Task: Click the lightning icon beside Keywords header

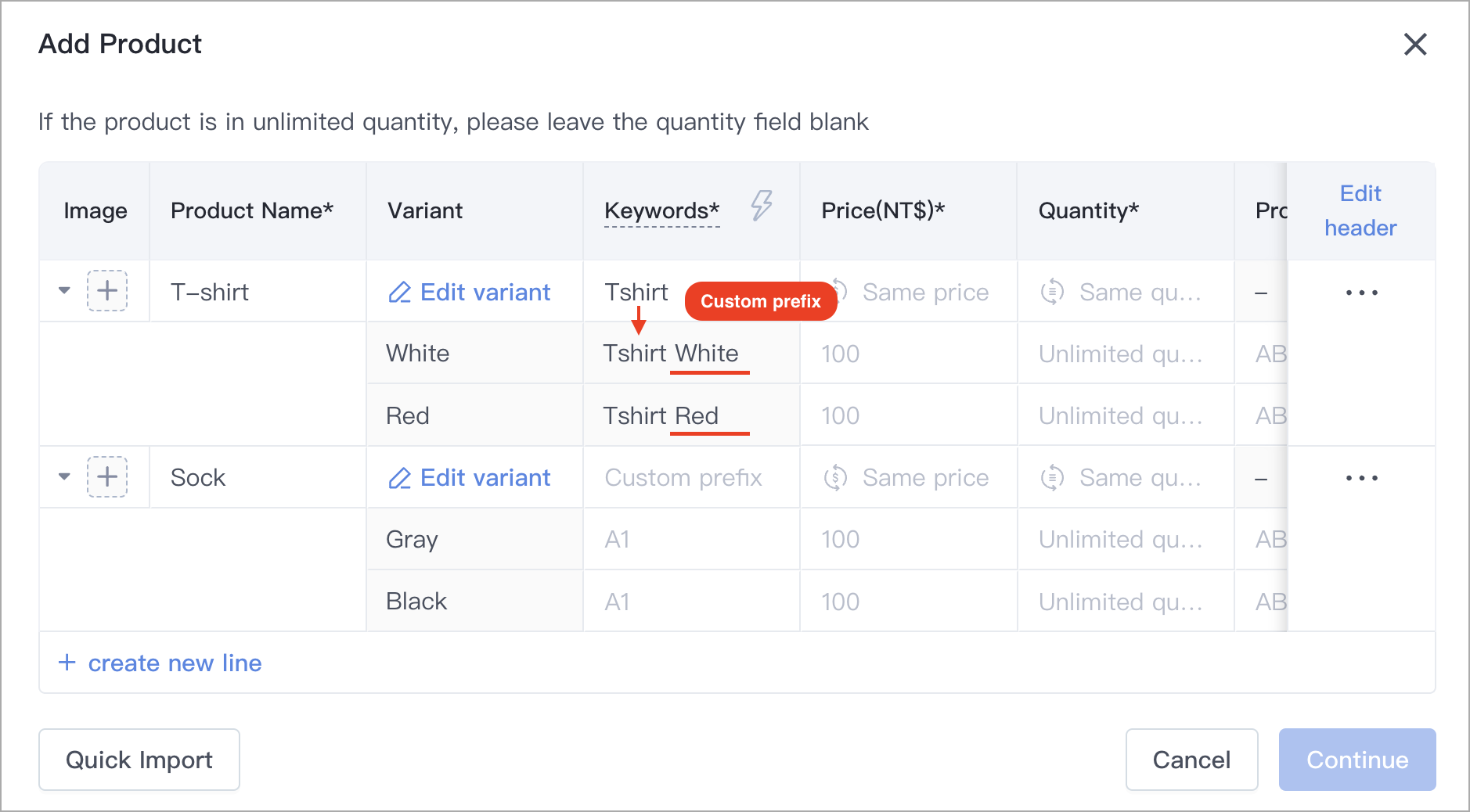Action: tap(761, 206)
